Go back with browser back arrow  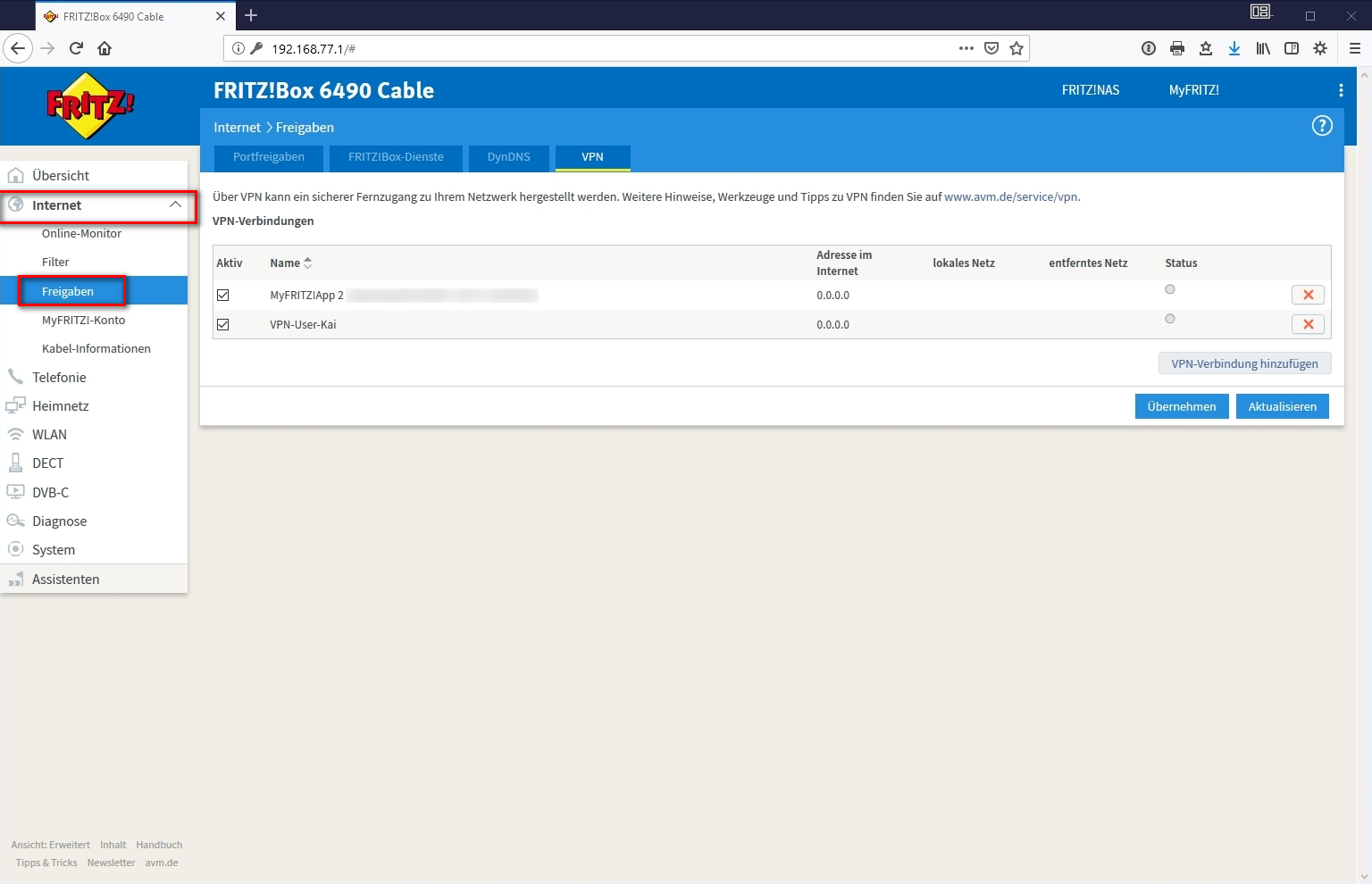[x=18, y=48]
